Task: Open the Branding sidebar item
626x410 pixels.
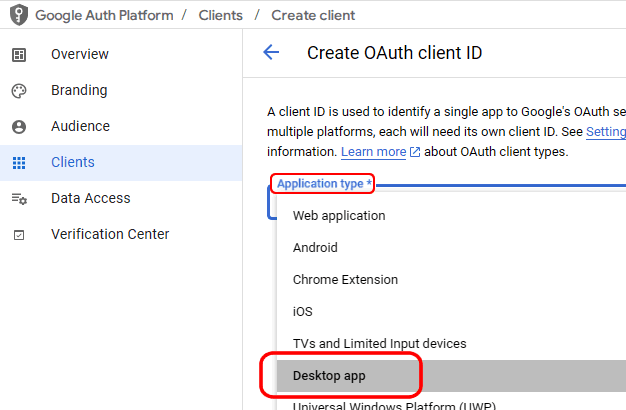Action: coord(121,91)
